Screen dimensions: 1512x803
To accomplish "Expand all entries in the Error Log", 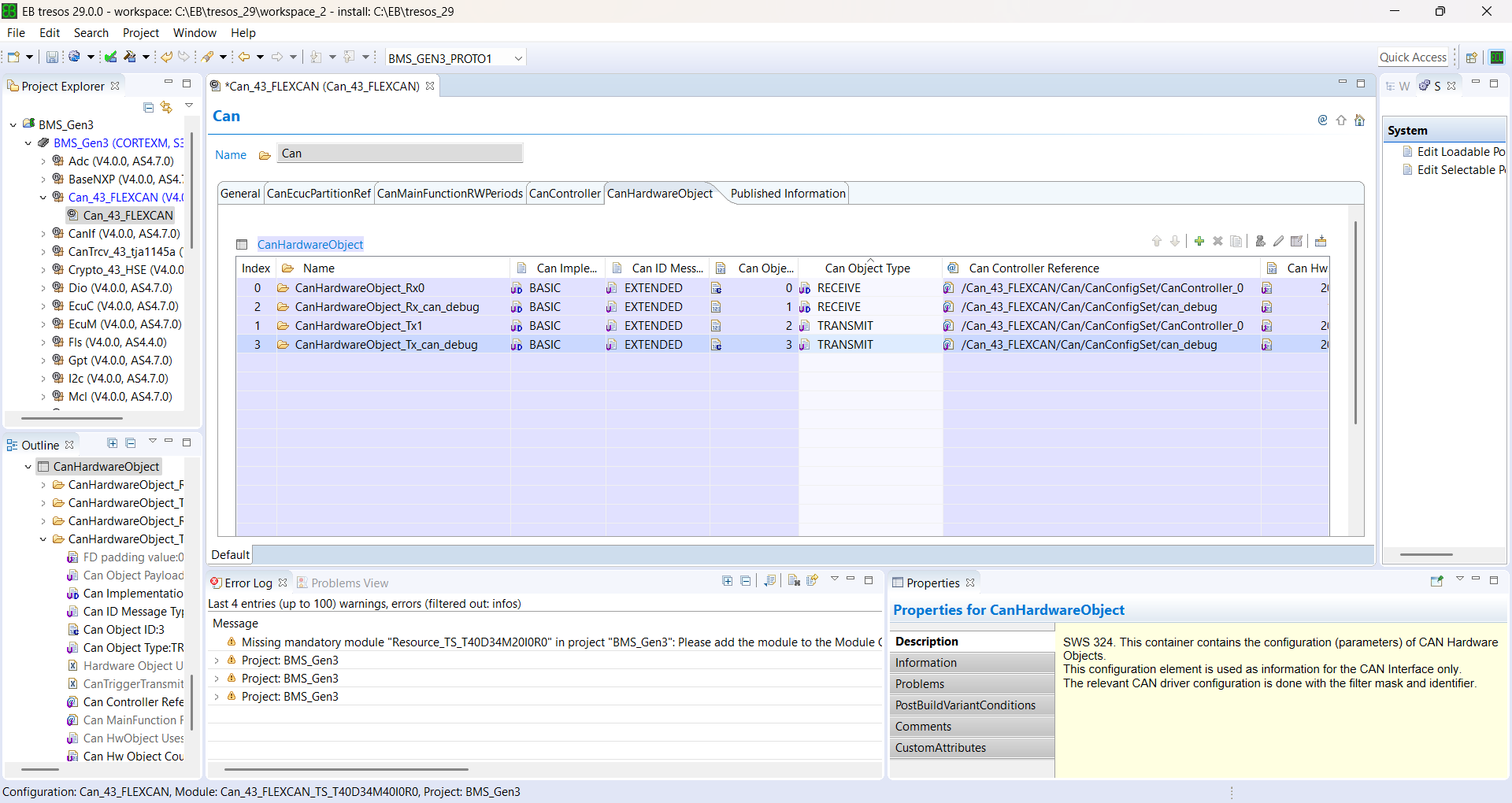I will tap(727, 581).
